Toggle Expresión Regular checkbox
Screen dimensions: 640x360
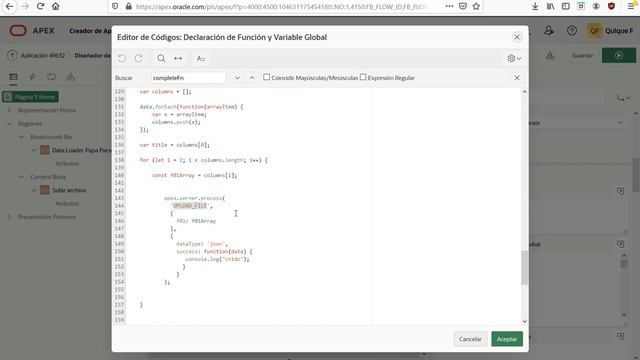[x=363, y=77]
